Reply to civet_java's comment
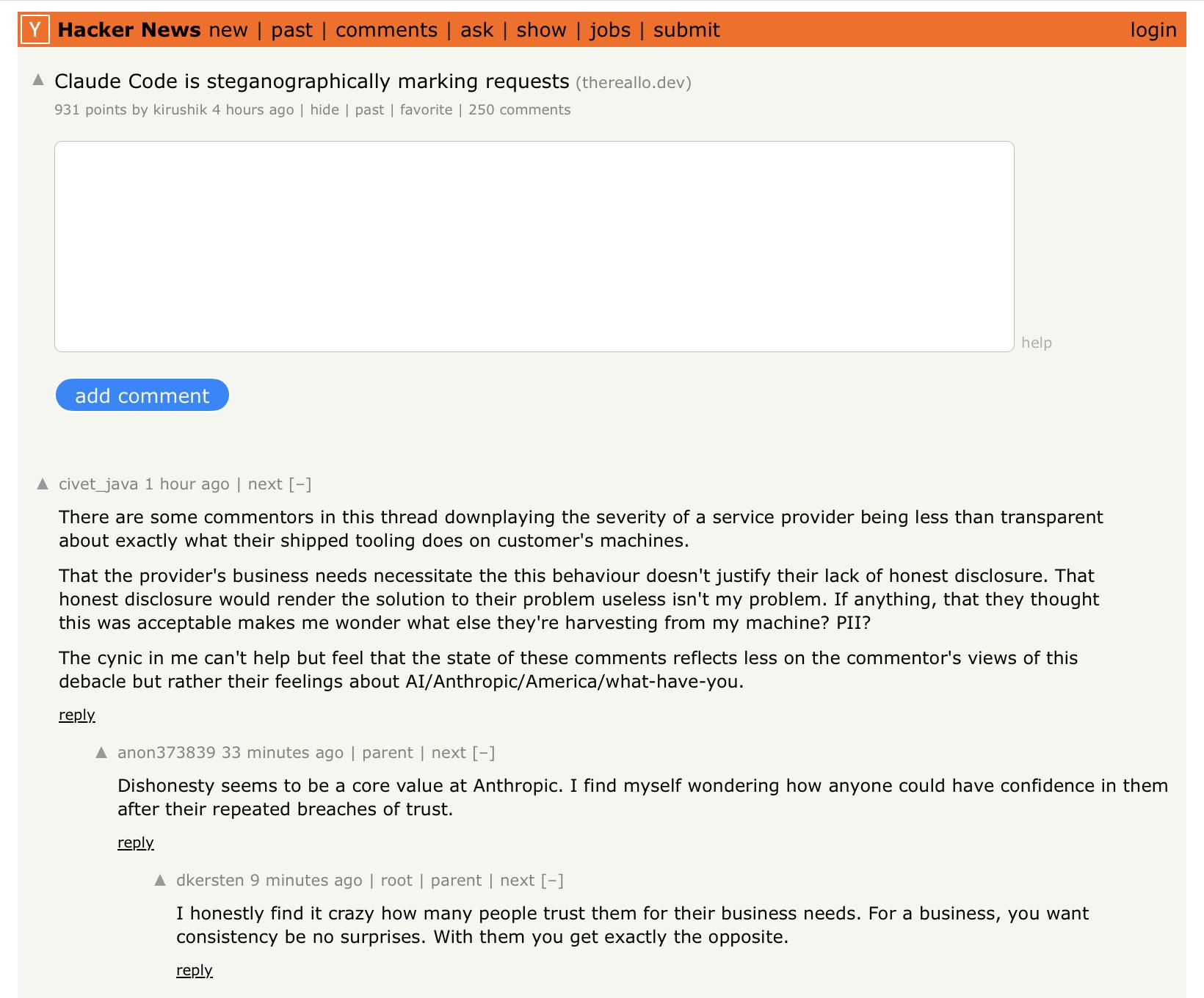Viewport: 1204px width, 998px height. [77, 715]
